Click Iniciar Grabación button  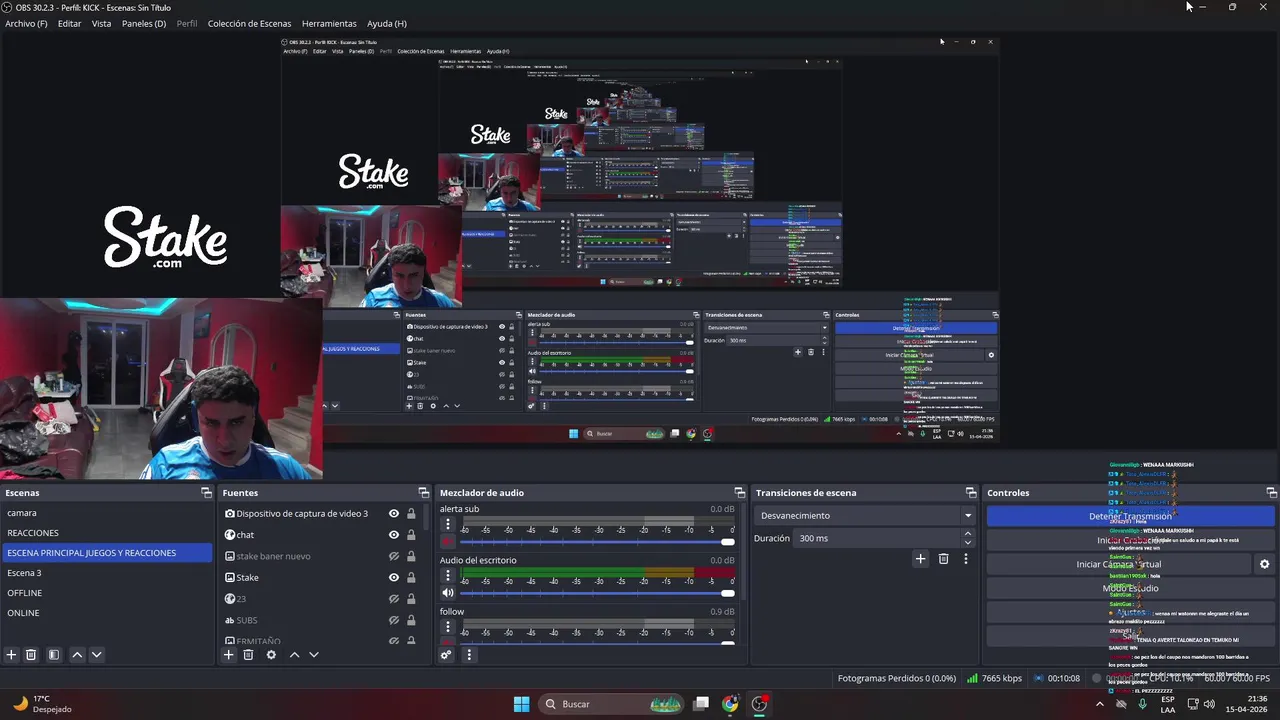[1130, 540]
